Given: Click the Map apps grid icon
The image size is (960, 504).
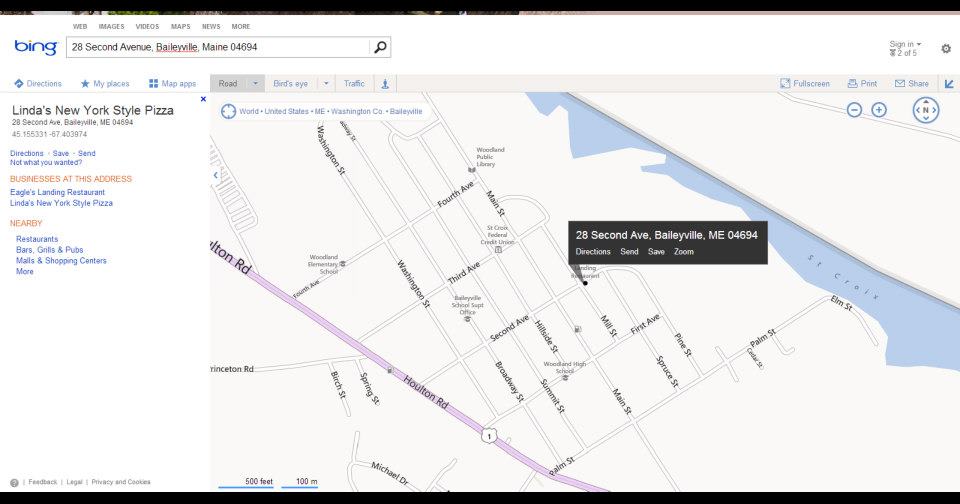Looking at the screenshot, I should pyautogui.click(x=153, y=83).
